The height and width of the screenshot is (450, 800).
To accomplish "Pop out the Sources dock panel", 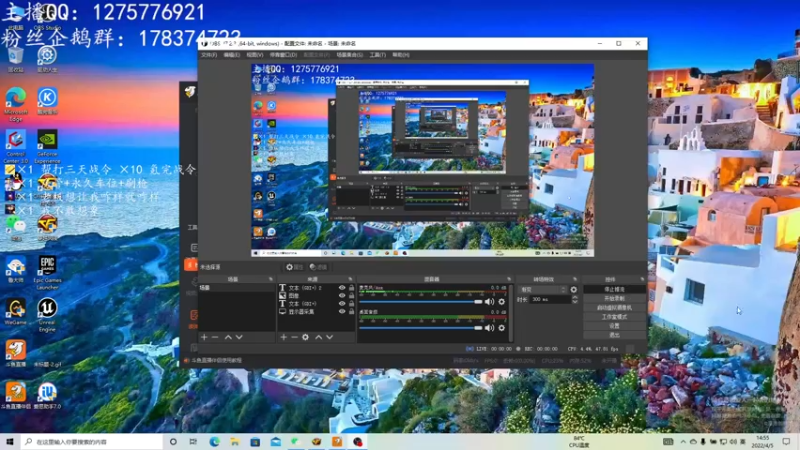I will (x=351, y=279).
